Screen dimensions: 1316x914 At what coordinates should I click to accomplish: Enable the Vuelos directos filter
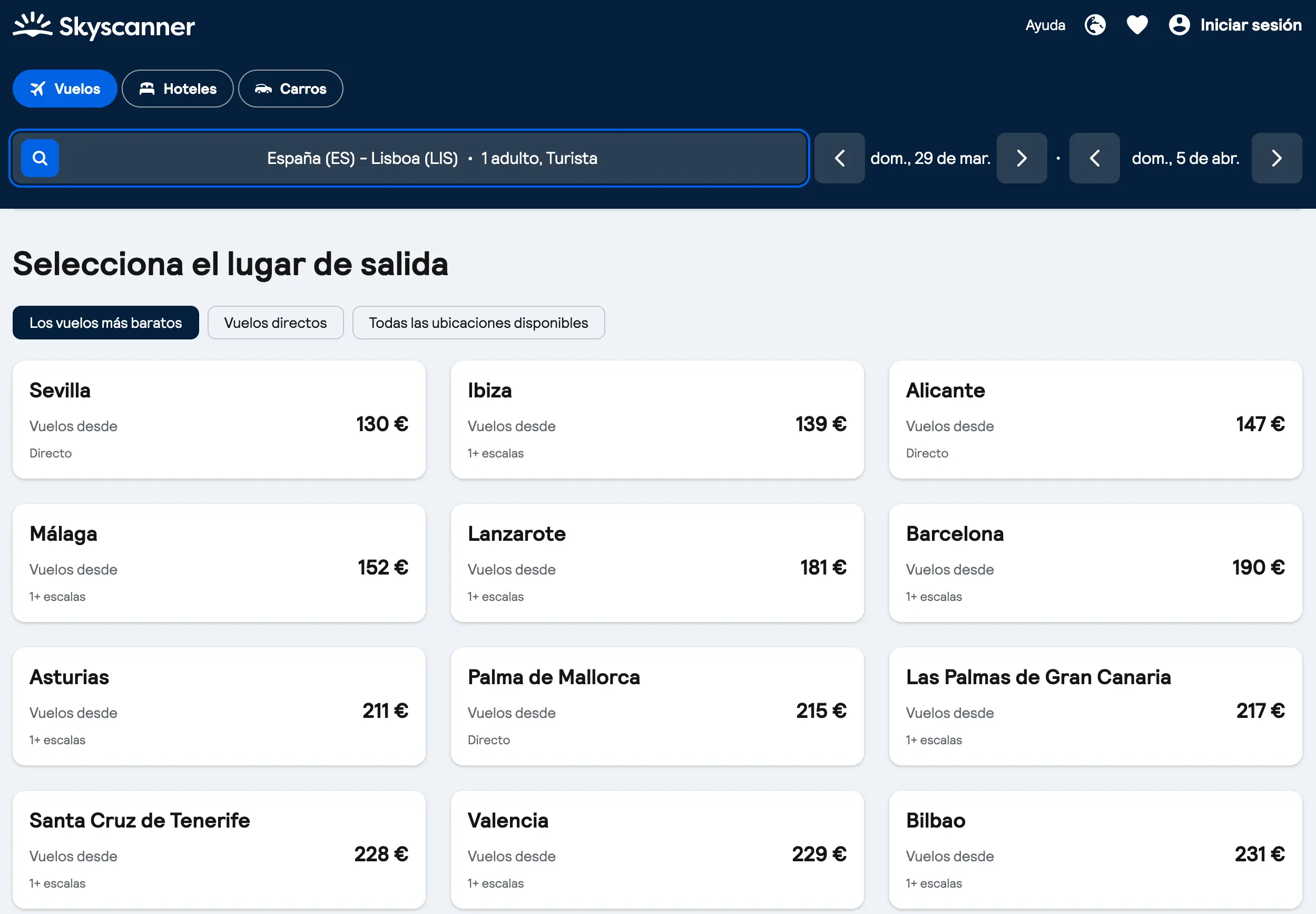click(x=276, y=323)
